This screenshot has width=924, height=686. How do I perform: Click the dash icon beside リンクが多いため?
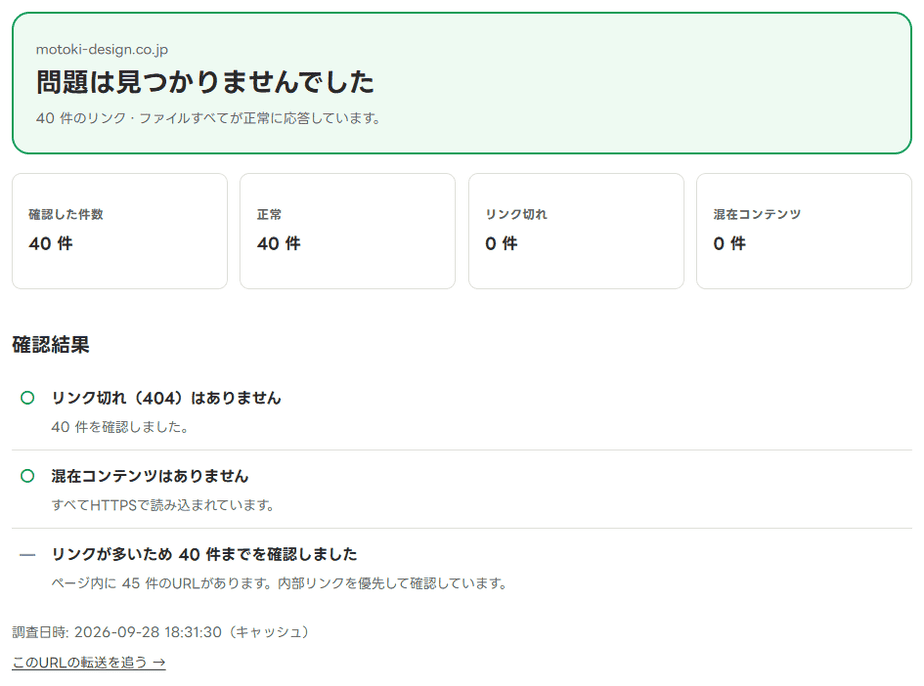27,555
